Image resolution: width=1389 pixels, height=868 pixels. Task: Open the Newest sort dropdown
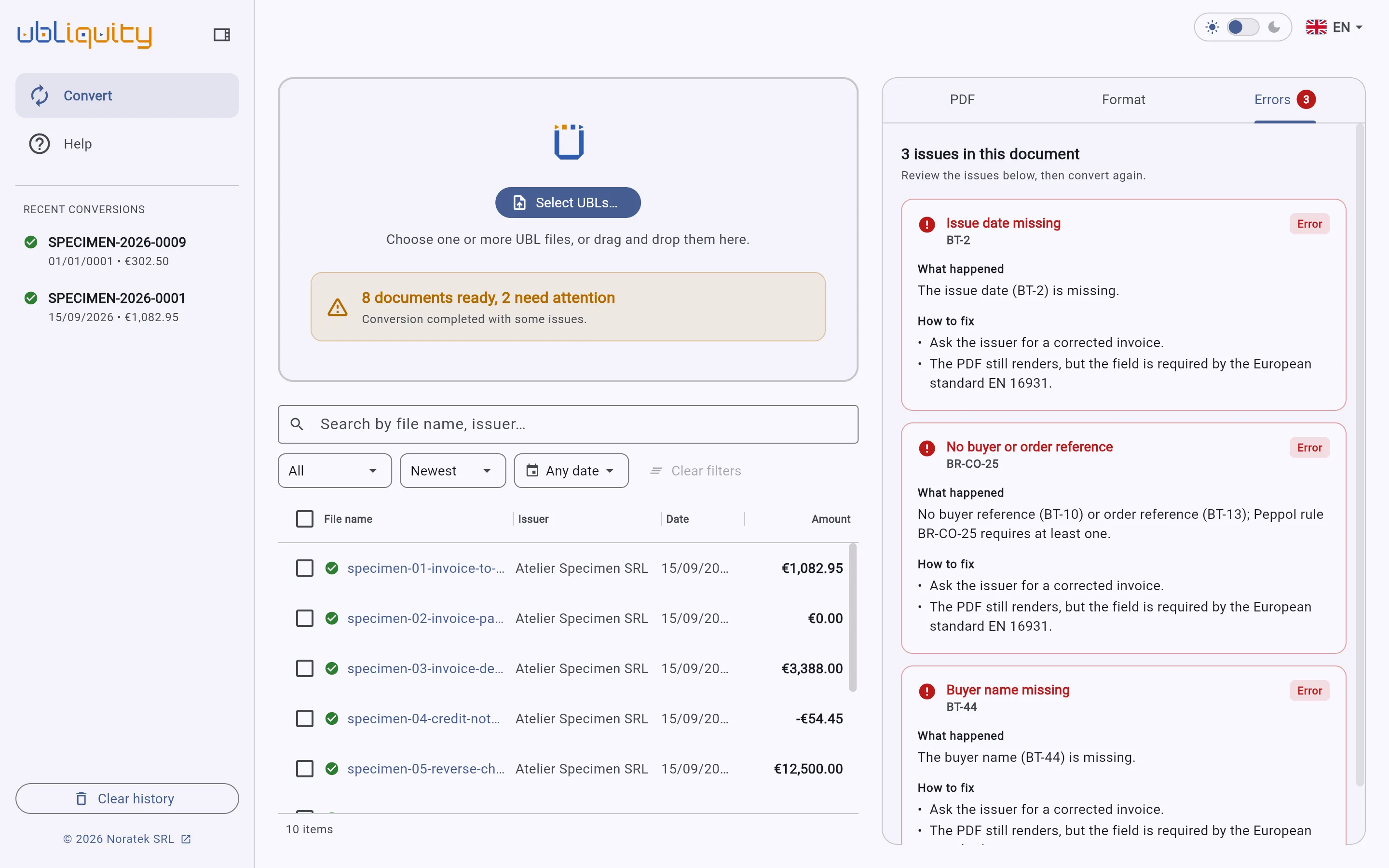click(452, 471)
